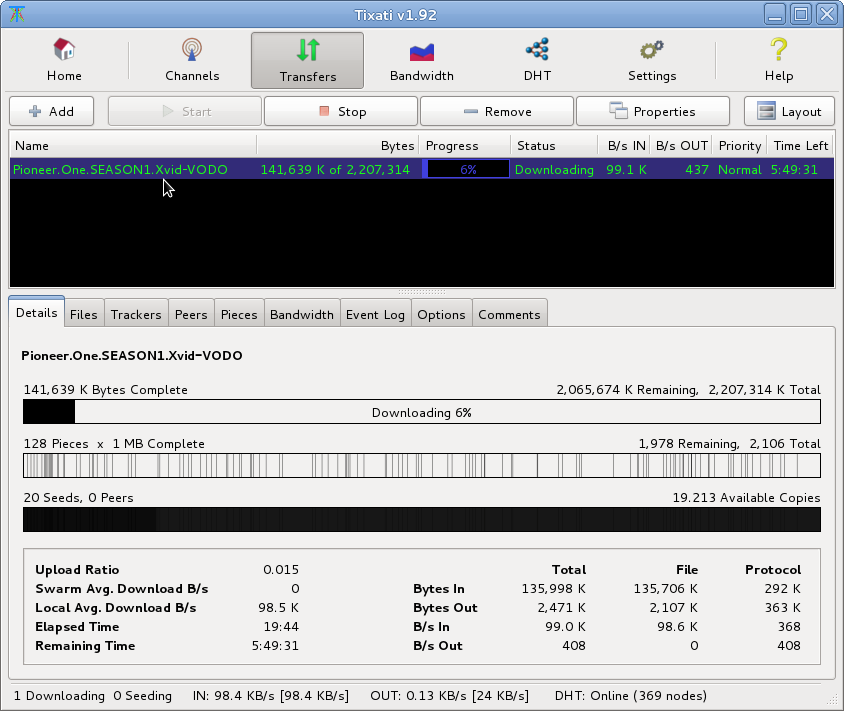Click the '0 Seeding' status bar entry
Viewport: 844px width, 711px height.
[143, 695]
